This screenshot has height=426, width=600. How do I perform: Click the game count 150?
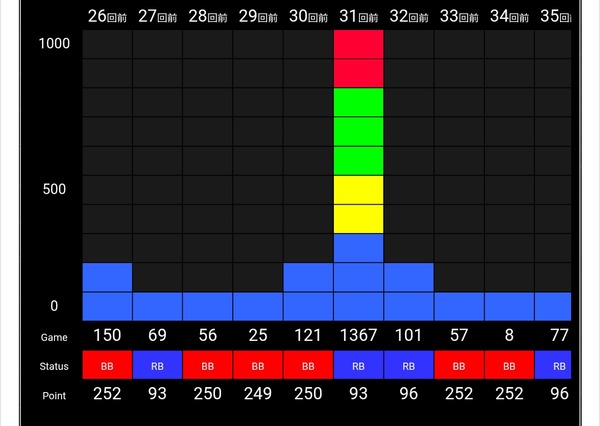107,335
